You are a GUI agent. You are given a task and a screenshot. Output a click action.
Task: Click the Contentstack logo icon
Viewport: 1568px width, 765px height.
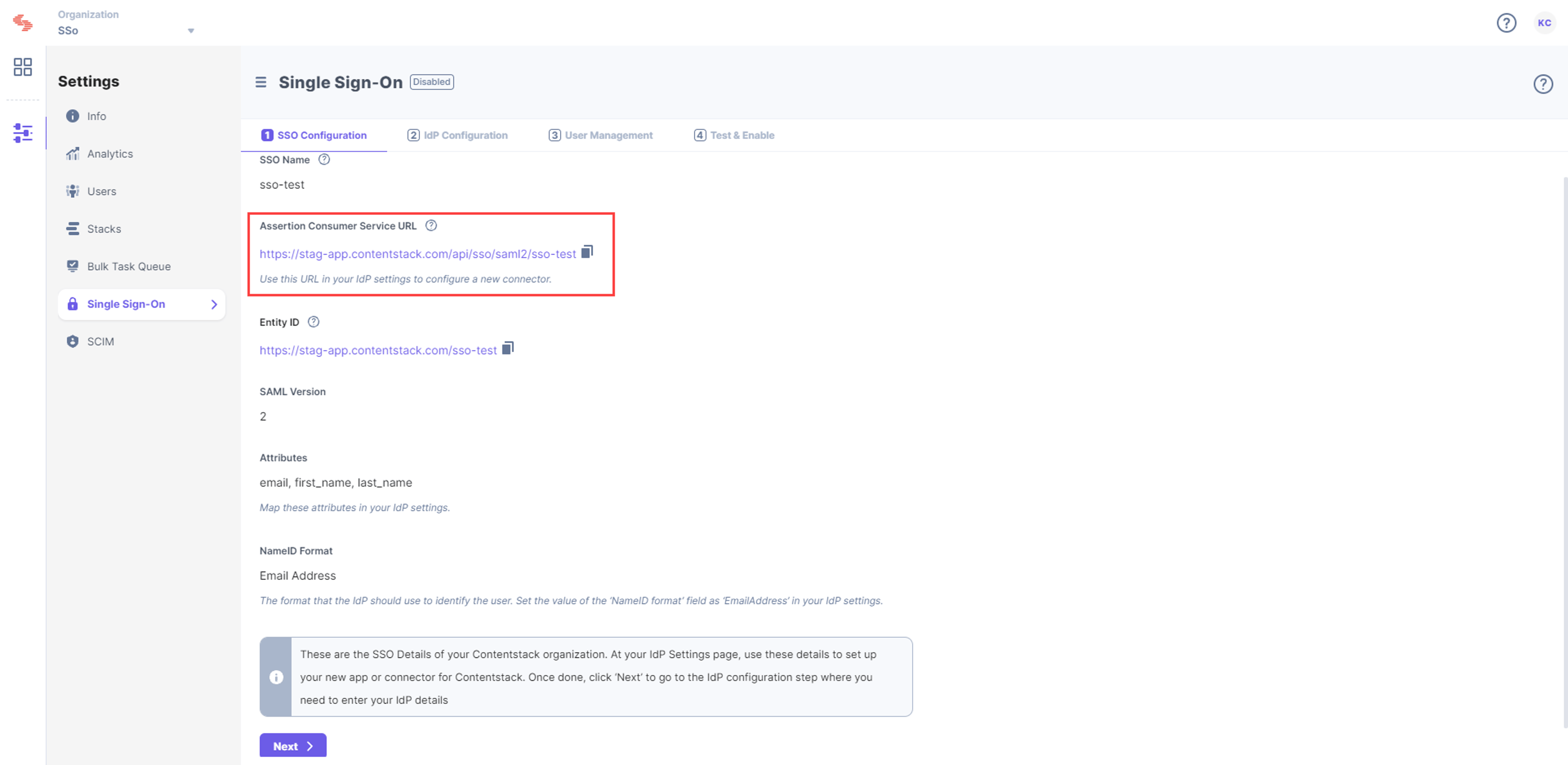tap(22, 22)
